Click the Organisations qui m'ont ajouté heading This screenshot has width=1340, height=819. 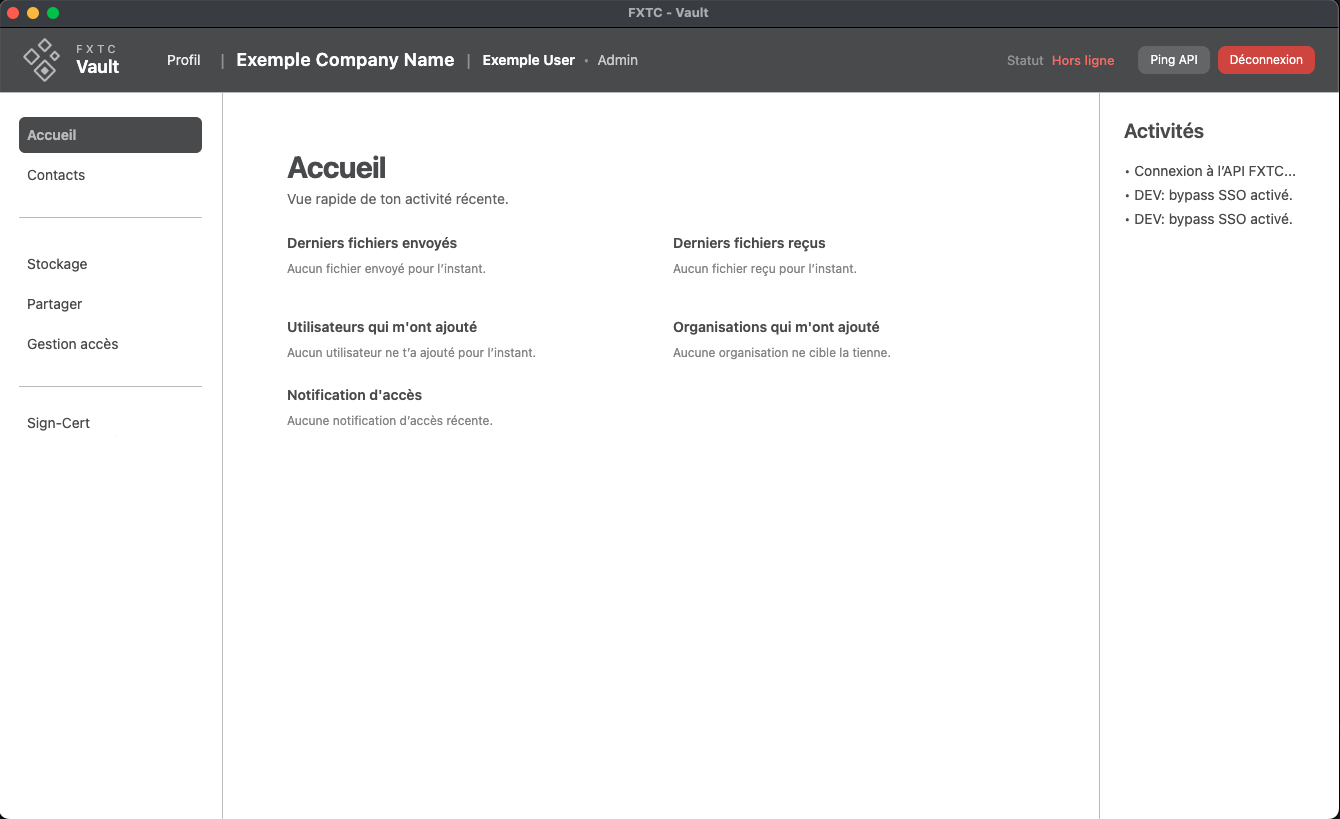point(776,327)
